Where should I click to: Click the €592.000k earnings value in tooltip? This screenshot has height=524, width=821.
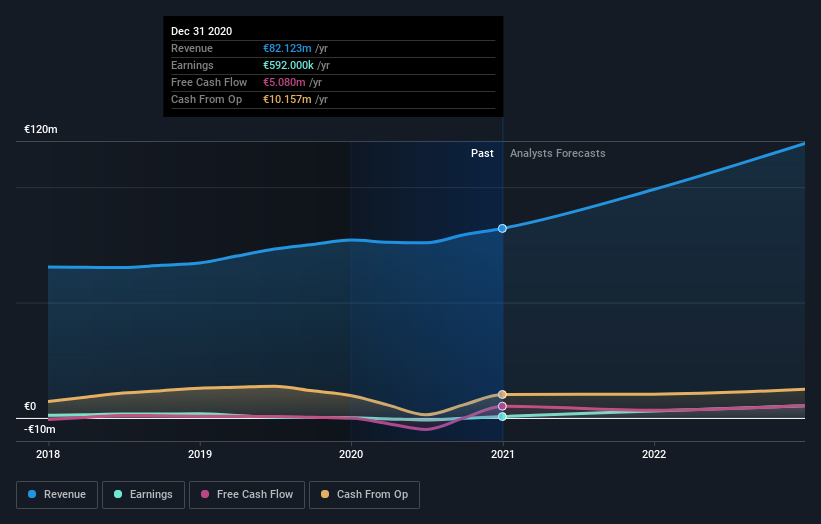288,65
